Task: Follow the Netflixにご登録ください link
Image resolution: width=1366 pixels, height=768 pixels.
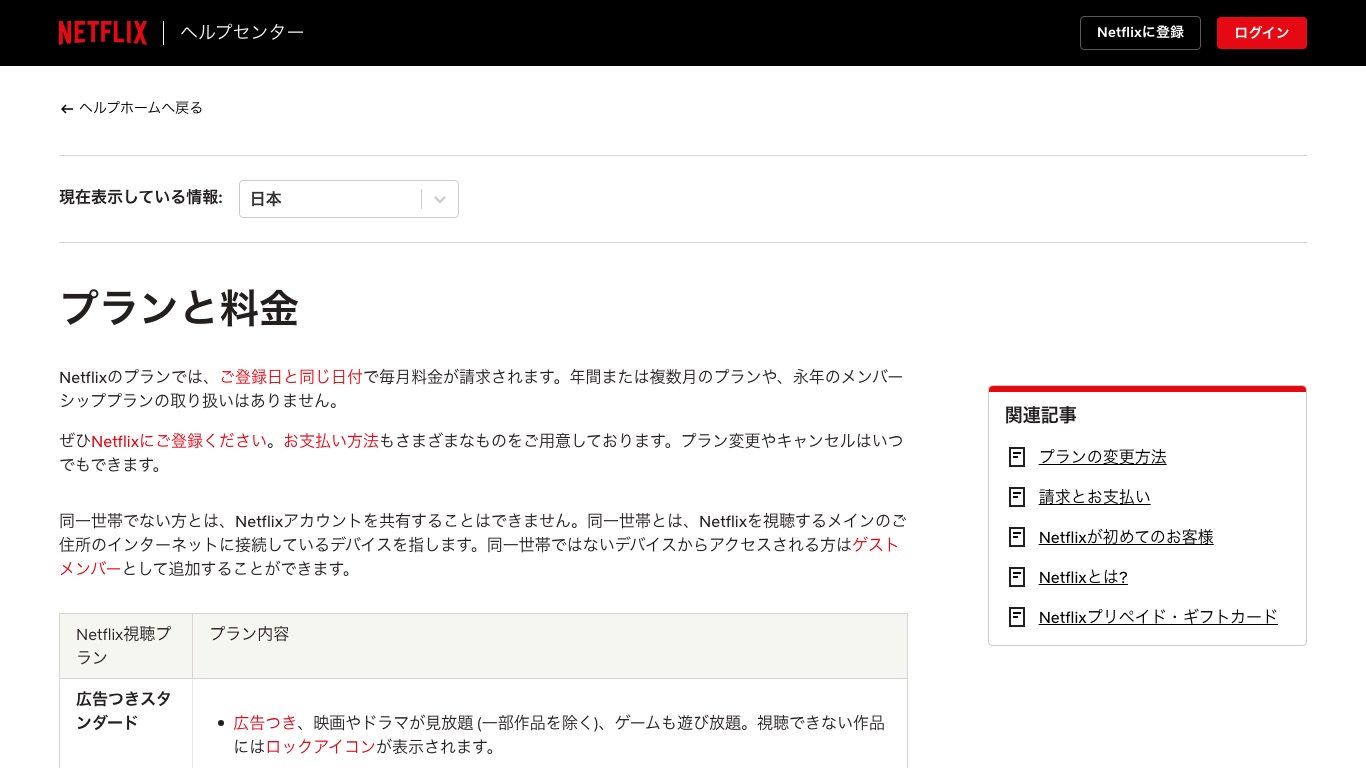Action: click(179, 441)
